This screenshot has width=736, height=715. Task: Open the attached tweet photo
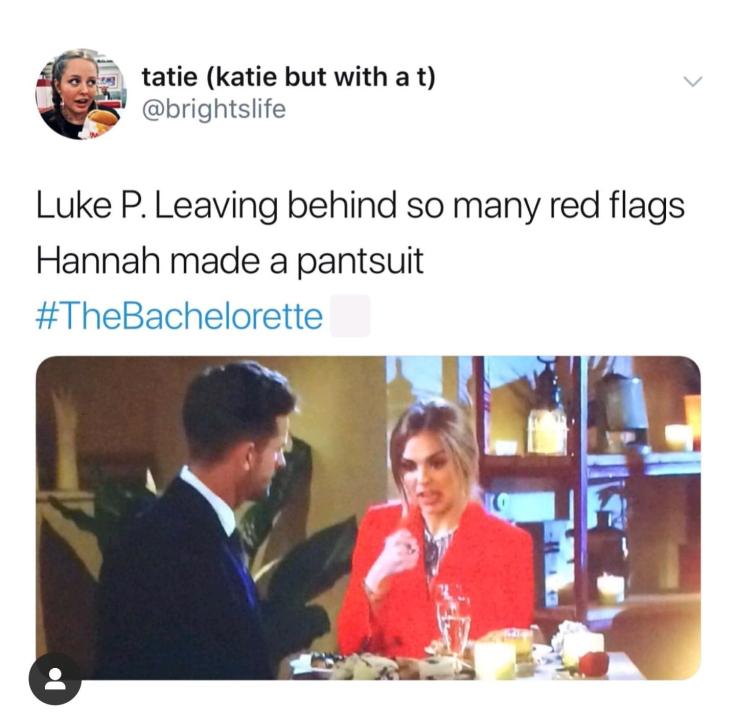point(368,518)
